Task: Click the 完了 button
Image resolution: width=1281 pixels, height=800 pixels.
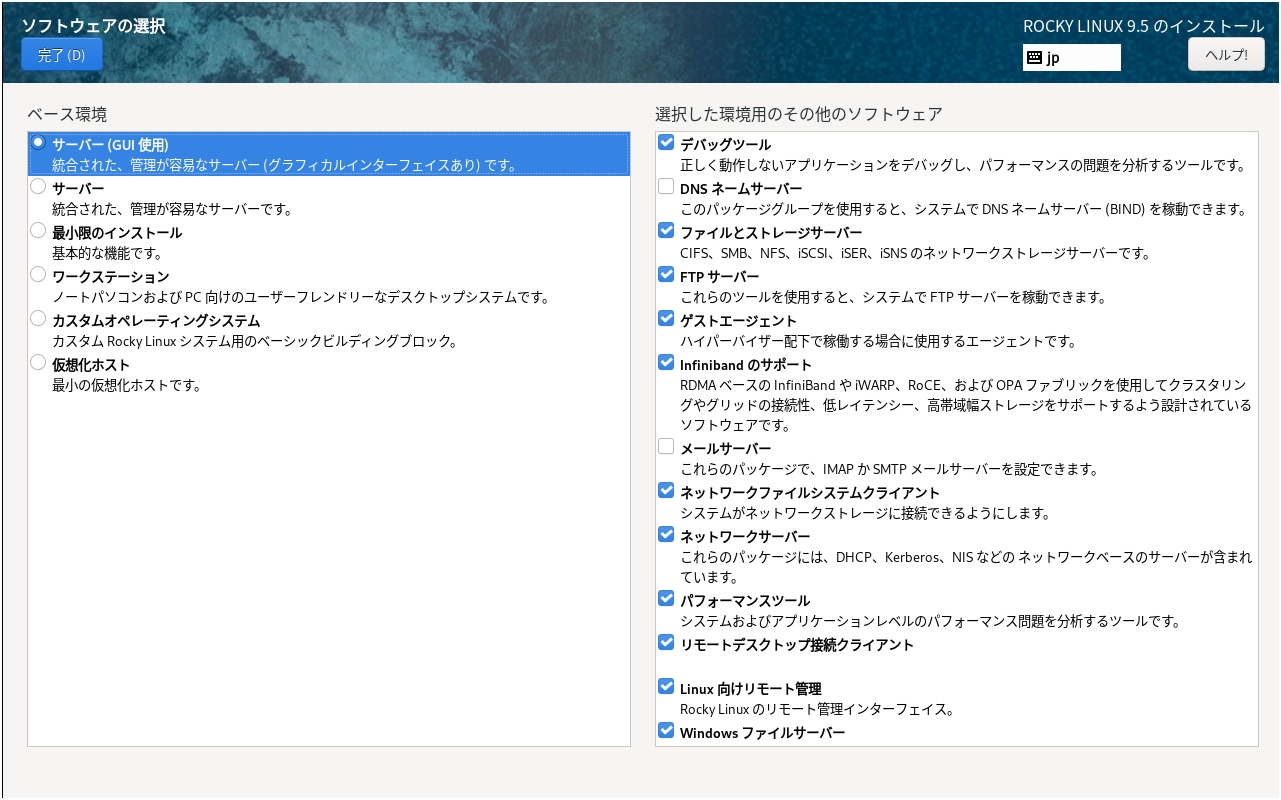Action: point(61,54)
